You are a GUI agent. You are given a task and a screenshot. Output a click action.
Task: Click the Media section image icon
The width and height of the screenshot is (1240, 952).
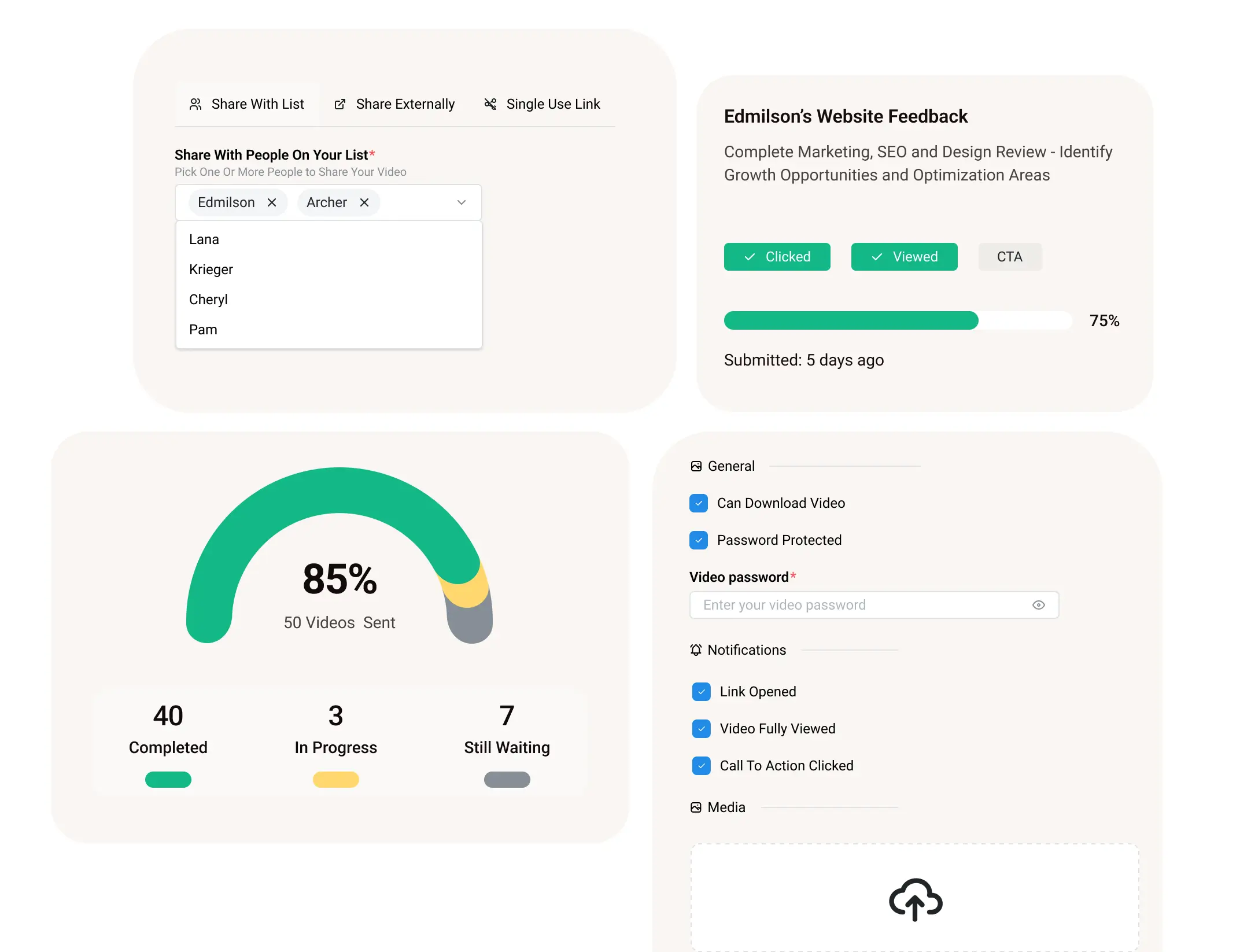[696, 807]
